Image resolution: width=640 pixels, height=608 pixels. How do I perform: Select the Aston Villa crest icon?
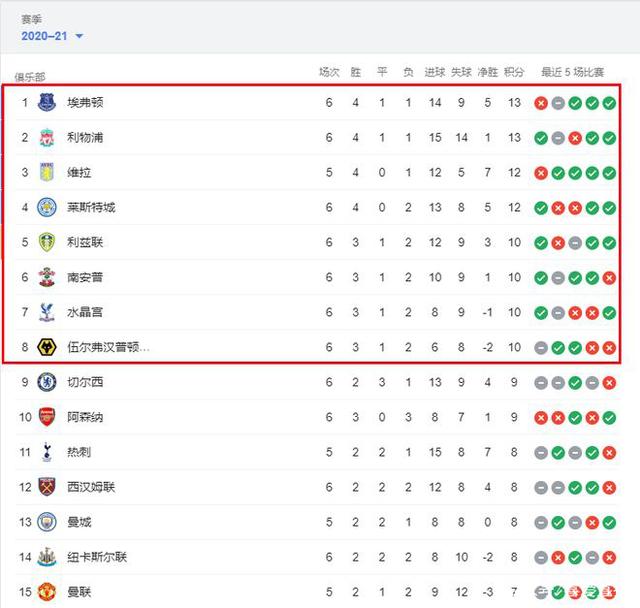47,172
